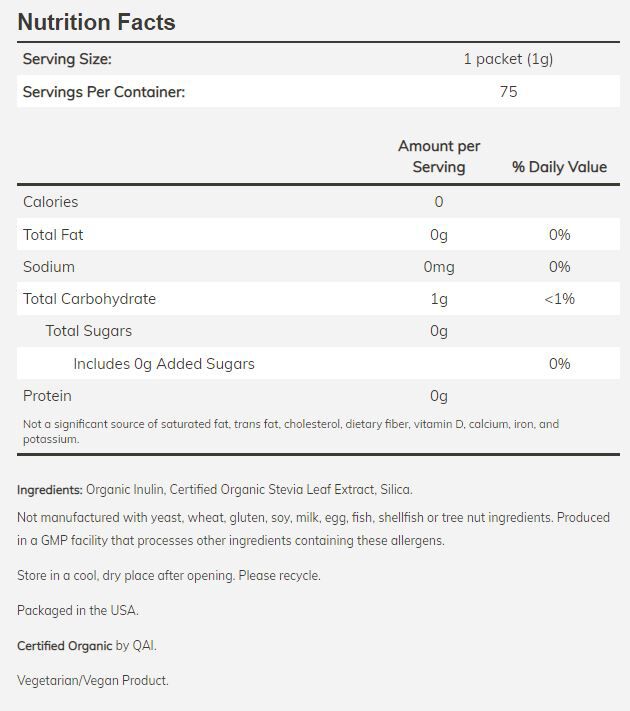The image size is (630, 711).
Task: Select the Calories row label
Action: pos(51,202)
